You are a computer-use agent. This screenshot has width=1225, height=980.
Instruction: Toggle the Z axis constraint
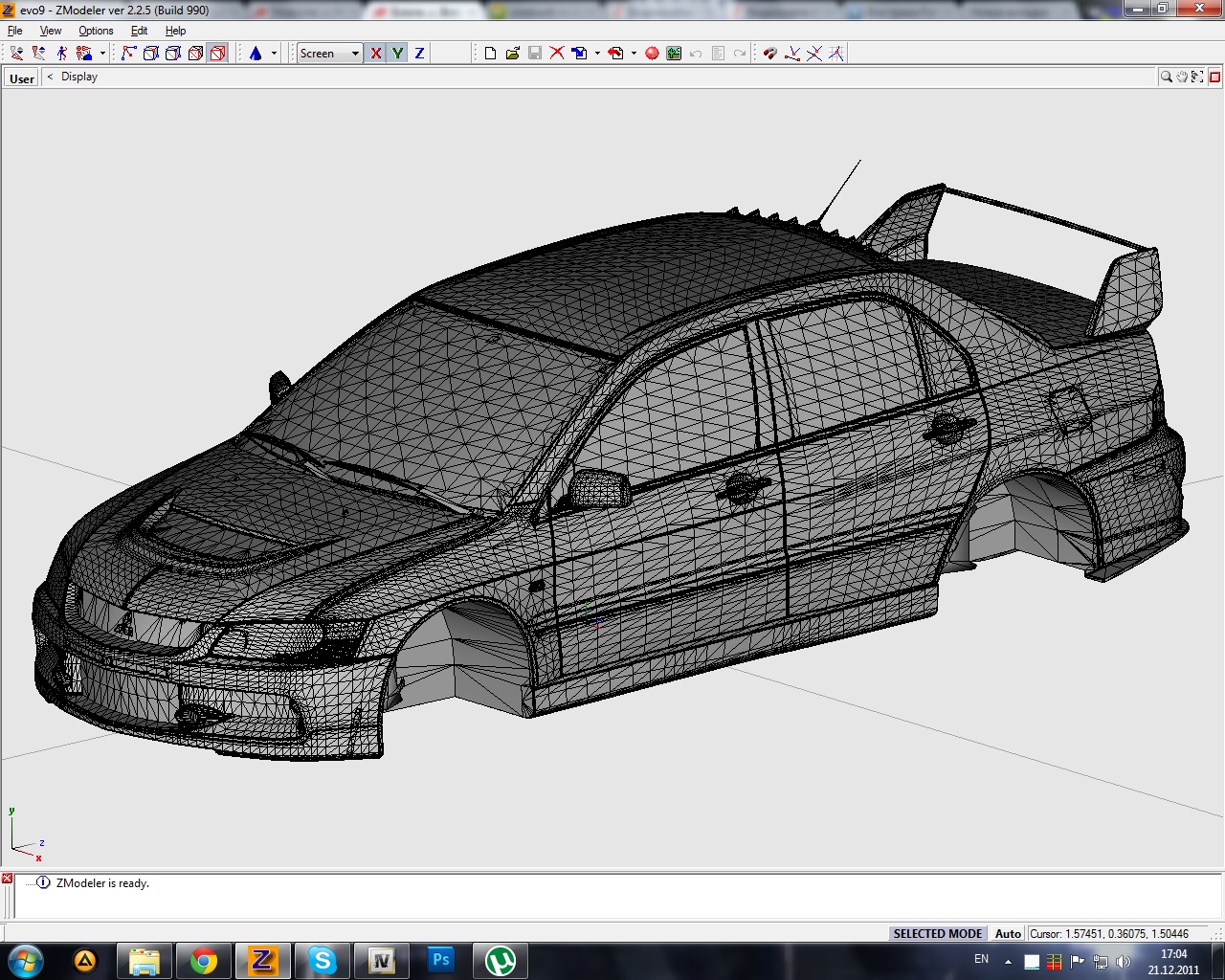[x=419, y=54]
